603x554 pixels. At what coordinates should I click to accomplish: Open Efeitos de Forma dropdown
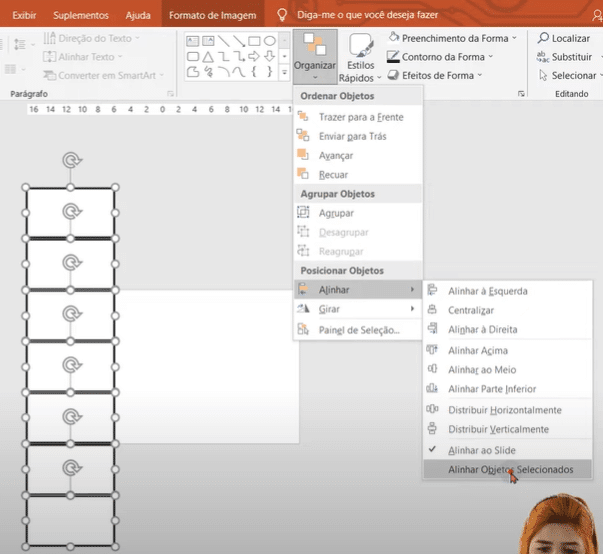click(435, 75)
